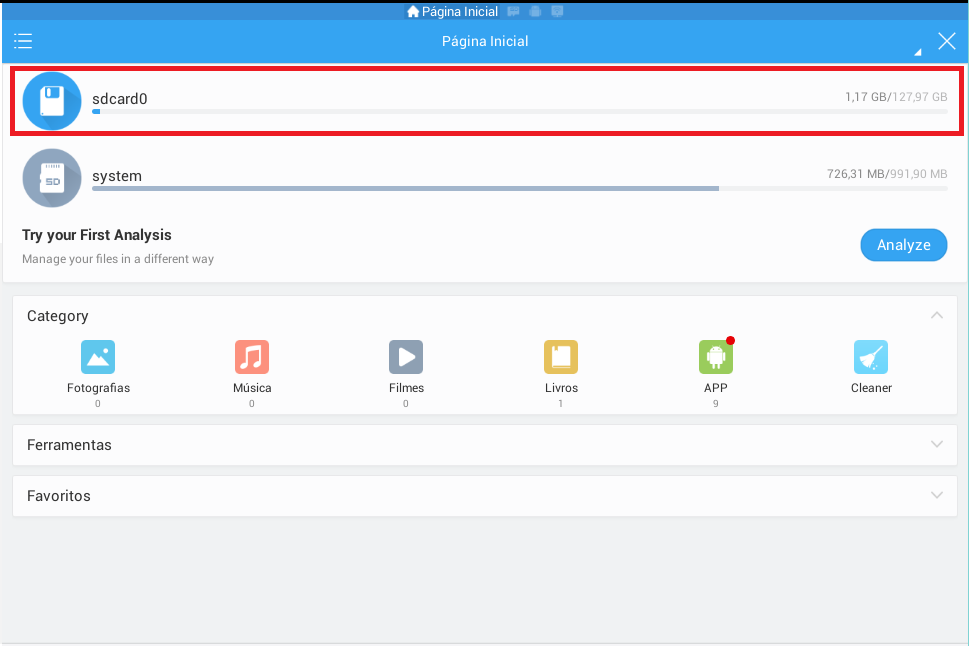Switch to the network window tab icon
Viewport: 969px width, 646px height.
click(x=557, y=11)
